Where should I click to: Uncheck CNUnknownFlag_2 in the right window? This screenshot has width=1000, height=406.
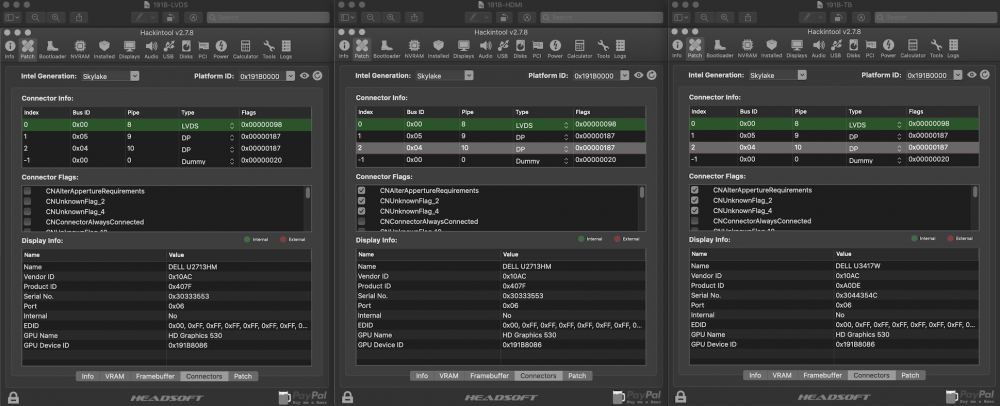click(695, 200)
